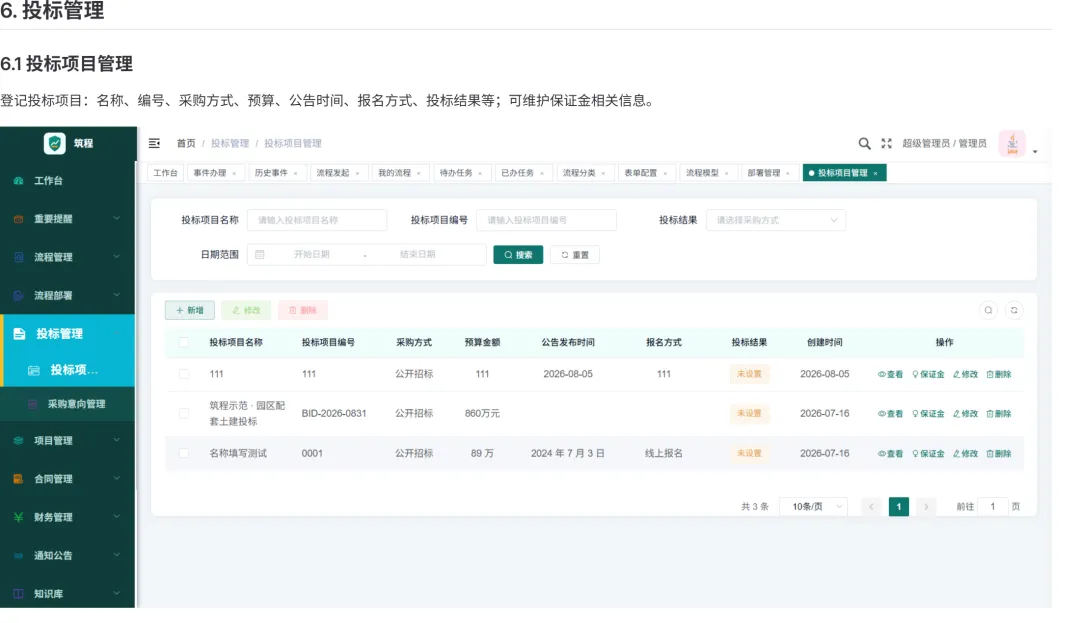The height and width of the screenshot is (623, 1080).
Task: Edit the 0001 row via 修改
Action: [x=966, y=454]
